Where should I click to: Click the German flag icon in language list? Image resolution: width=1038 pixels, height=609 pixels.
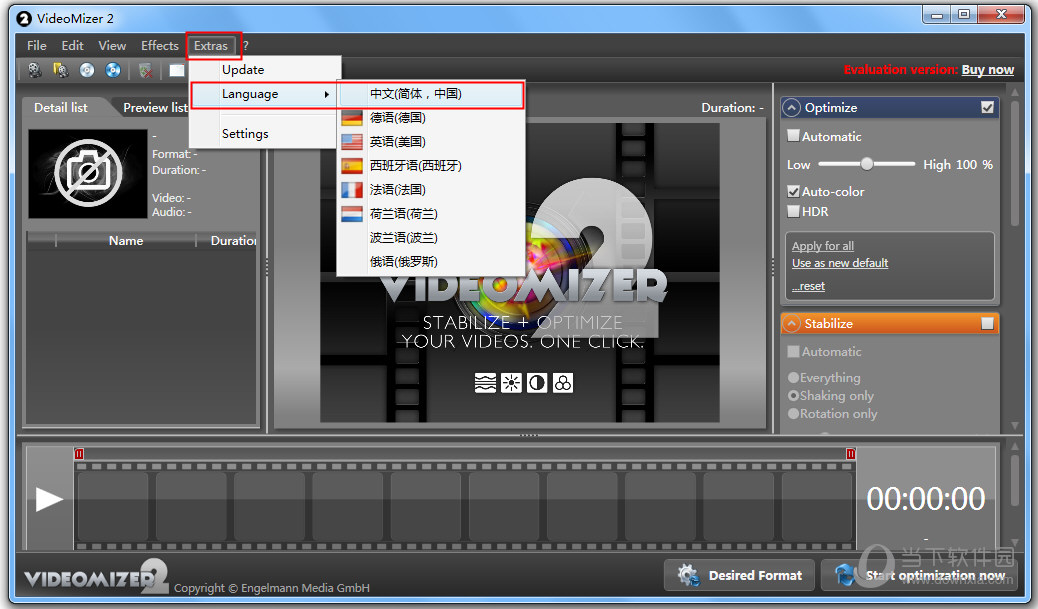(x=352, y=118)
